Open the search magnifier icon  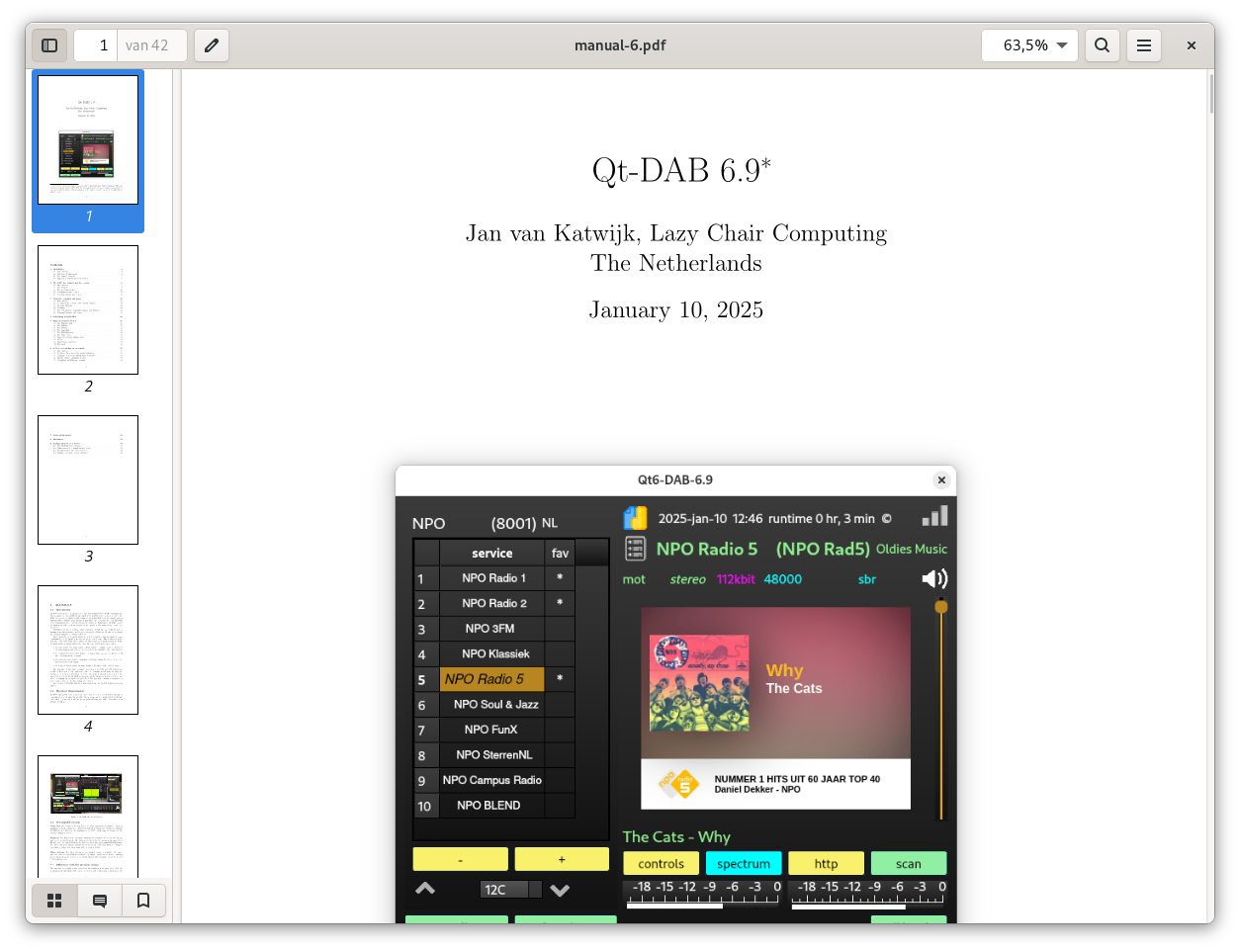click(1102, 45)
